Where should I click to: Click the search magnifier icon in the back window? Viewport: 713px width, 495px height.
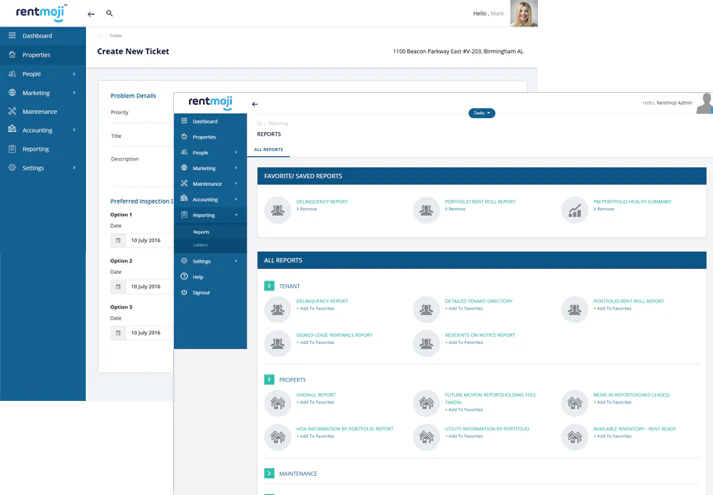110,13
